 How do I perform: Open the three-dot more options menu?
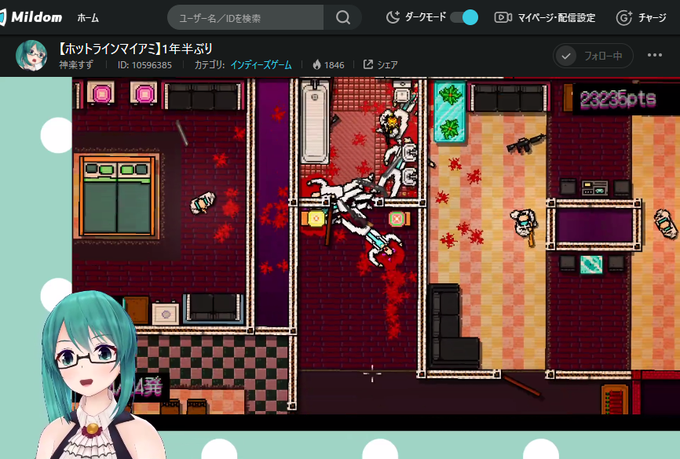(x=654, y=55)
